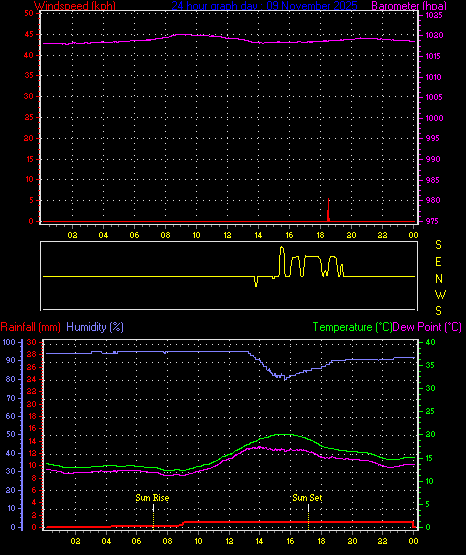Image resolution: width=466 pixels, height=555 pixels.
Task: Click the Sun Rise label
Action: pos(152,498)
